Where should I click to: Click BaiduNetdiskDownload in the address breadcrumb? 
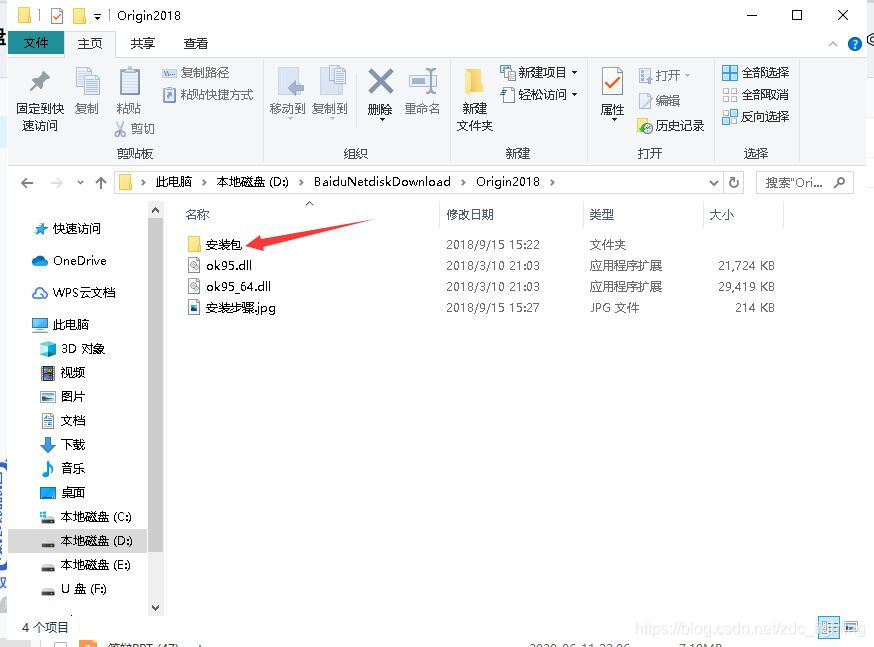point(382,182)
